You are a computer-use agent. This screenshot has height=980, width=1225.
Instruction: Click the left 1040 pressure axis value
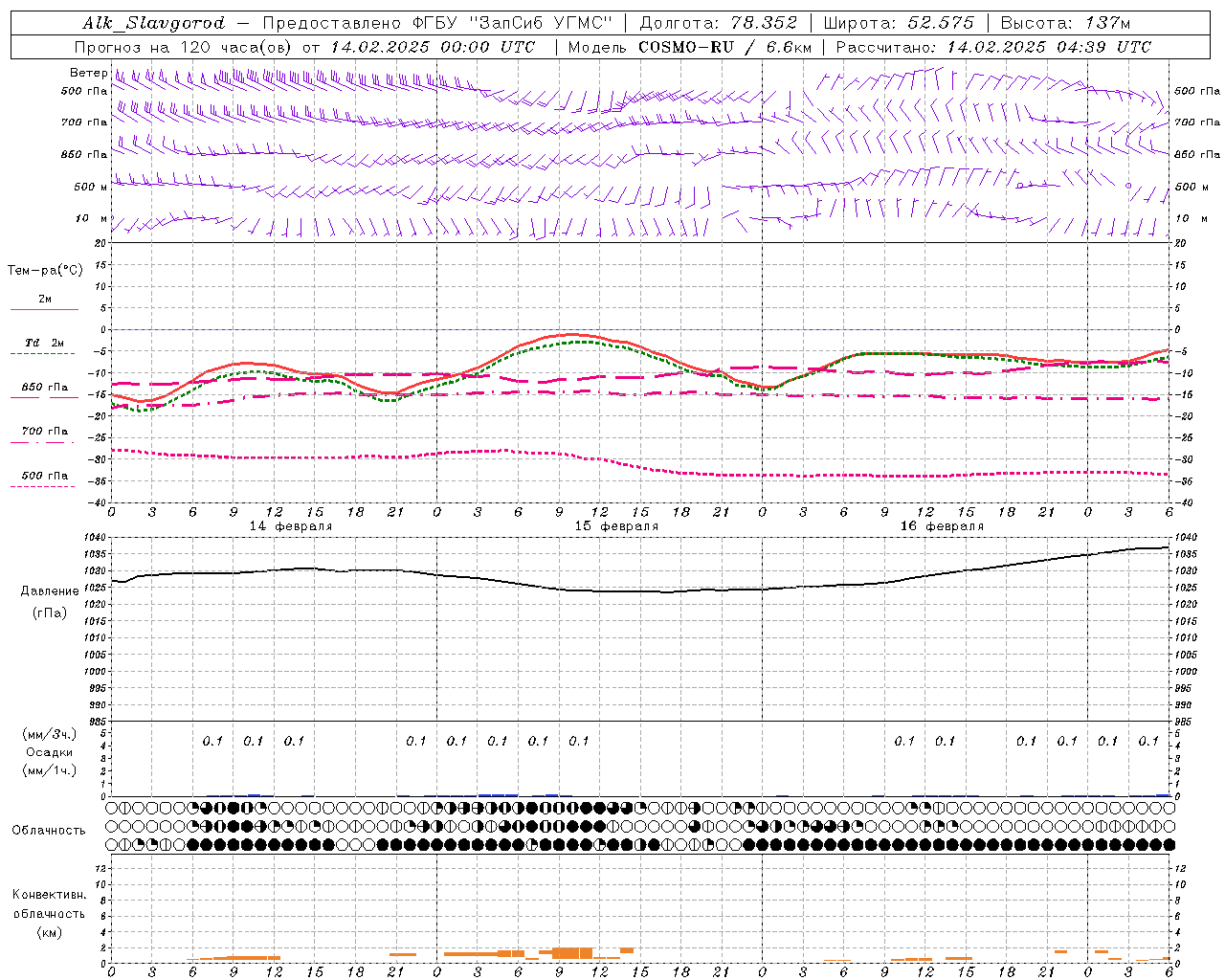click(x=96, y=538)
